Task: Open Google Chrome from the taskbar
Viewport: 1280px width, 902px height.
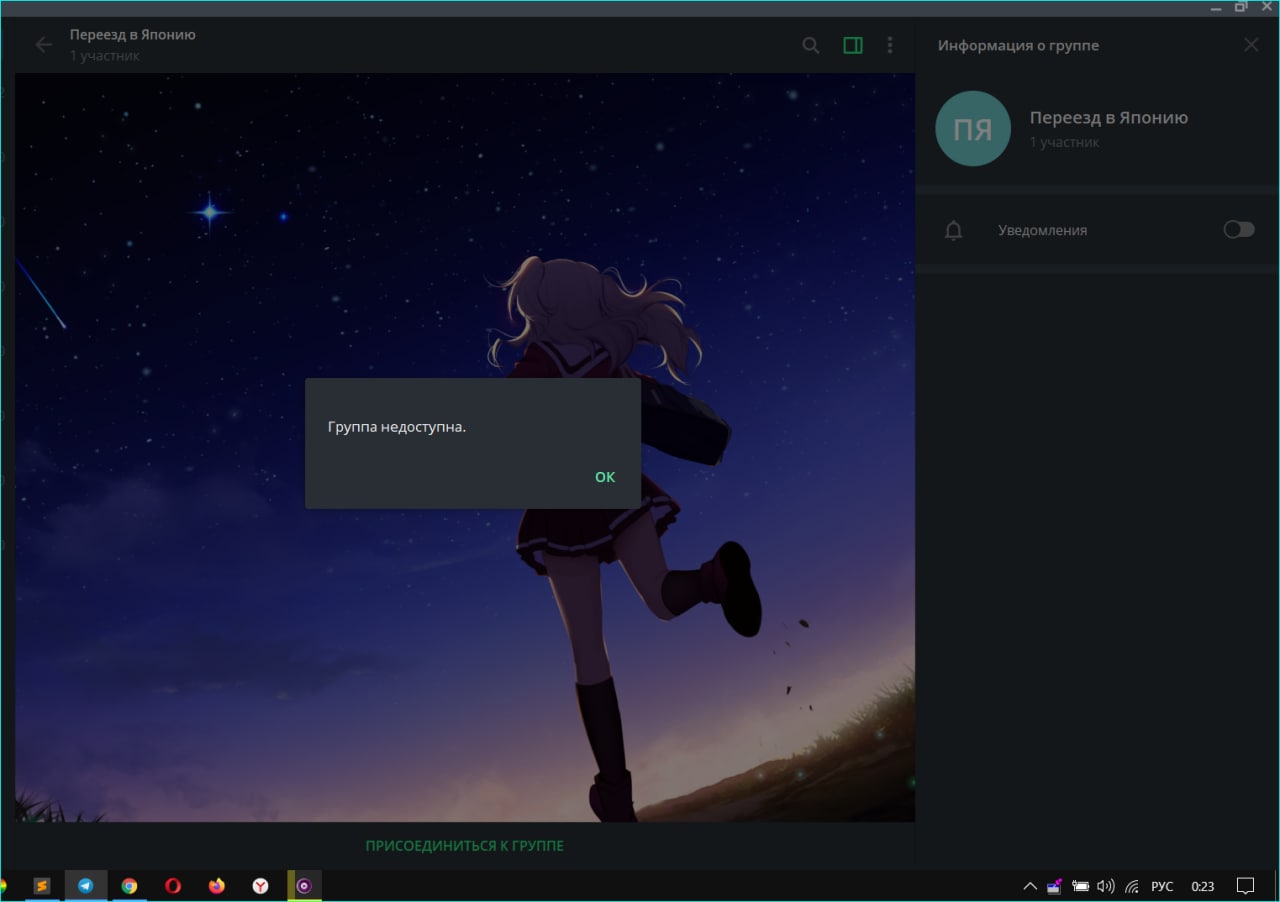Action: (x=129, y=886)
